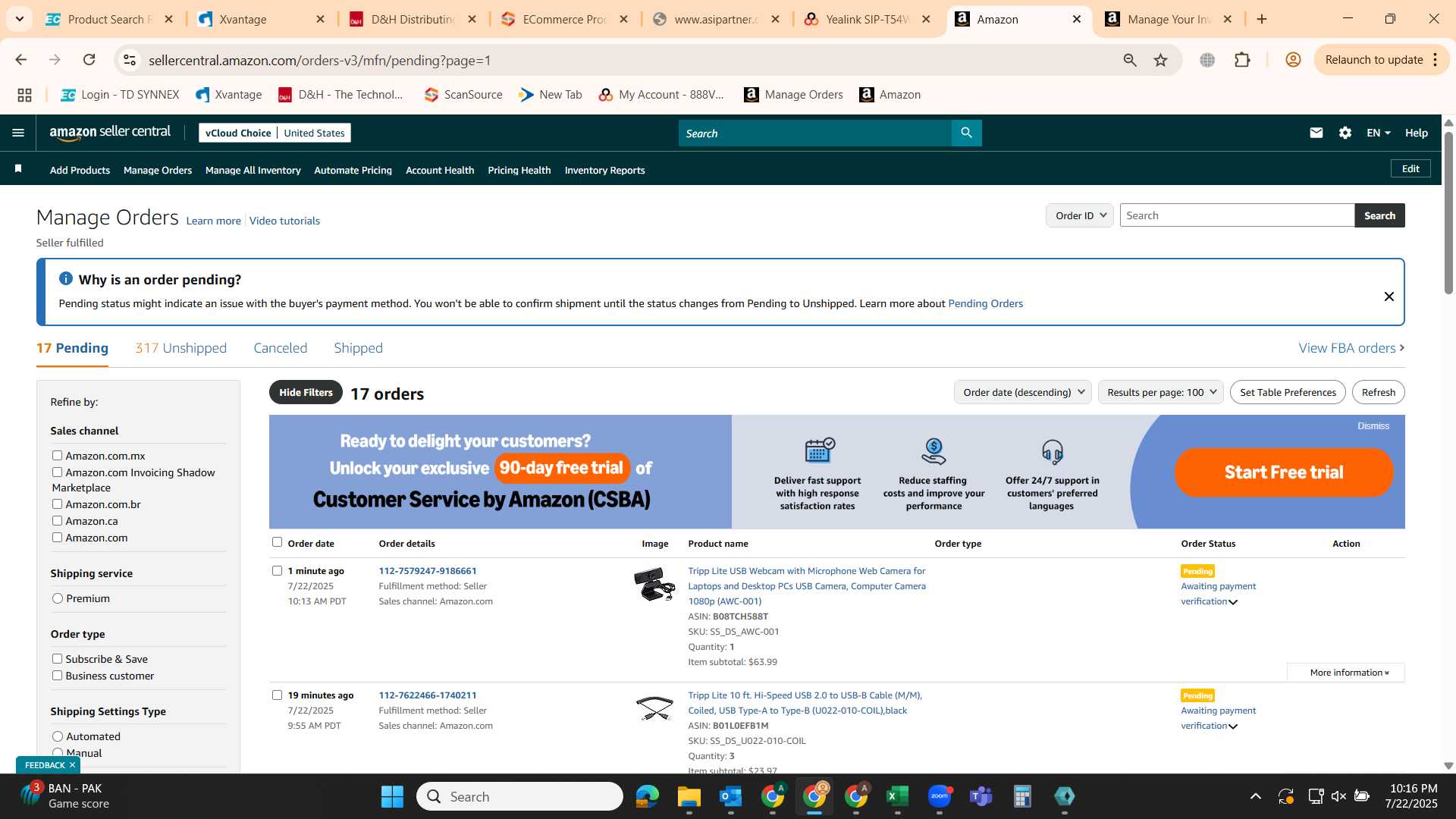Switch to the Canceled orders tab
Screen dimensions: 1456x819
pos(280,348)
